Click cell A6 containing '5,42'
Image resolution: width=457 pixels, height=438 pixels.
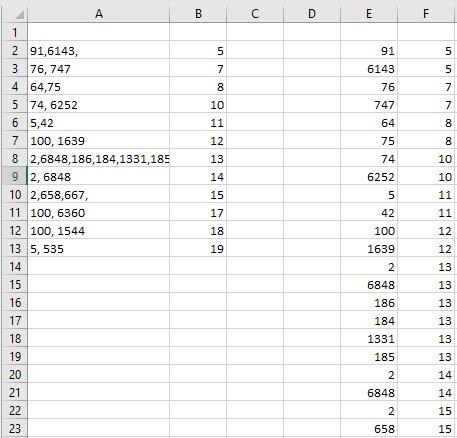click(x=98, y=123)
